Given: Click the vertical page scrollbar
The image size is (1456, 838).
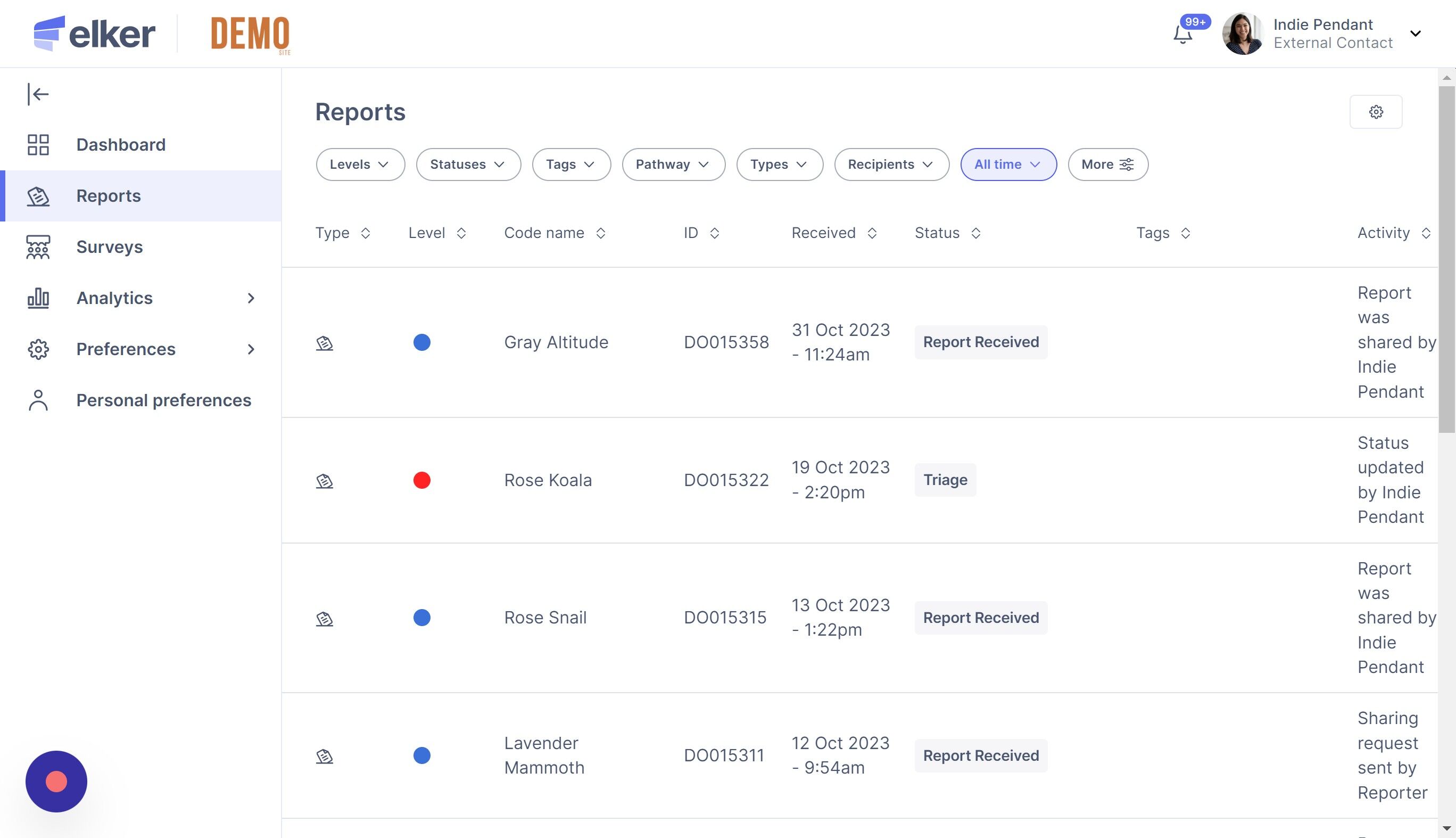Looking at the screenshot, I should pyautogui.click(x=1446, y=259).
